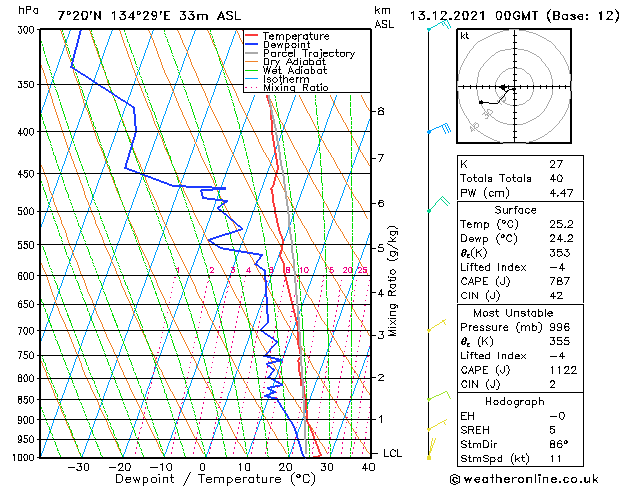This screenshot has height=486, width=629.
Task: Click the yellow wind barb at 700 hPa
Action: coord(436,325)
